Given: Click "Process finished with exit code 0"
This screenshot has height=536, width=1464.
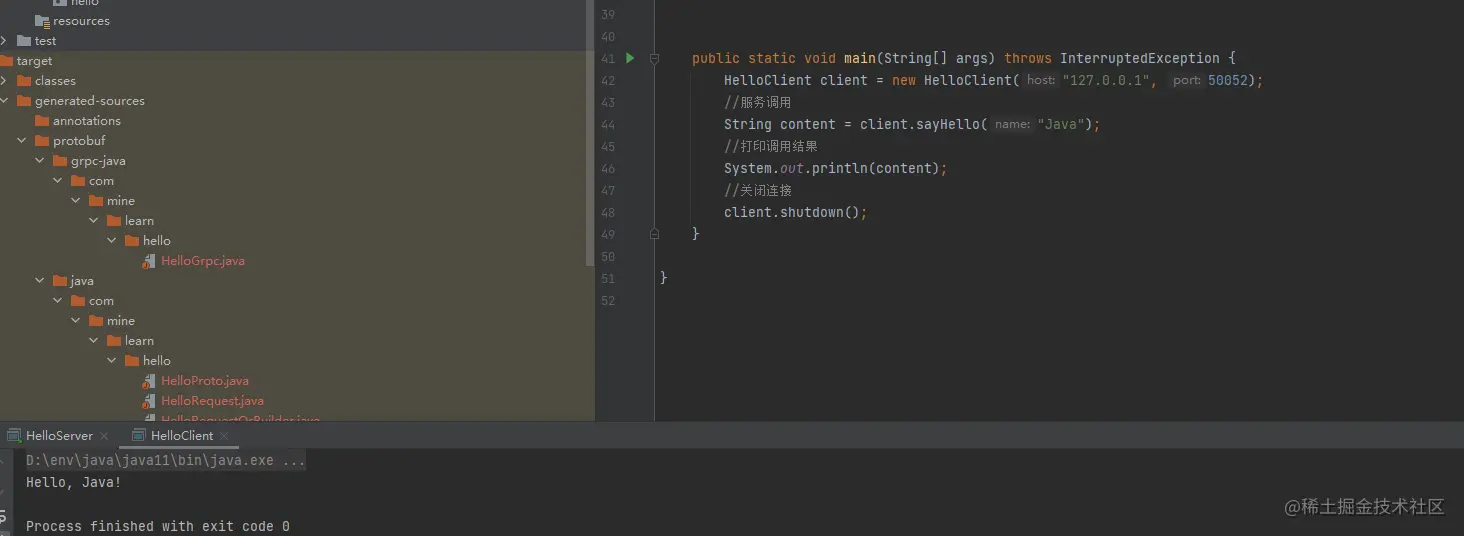Looking at the screenshot, I should coord(158,526).
